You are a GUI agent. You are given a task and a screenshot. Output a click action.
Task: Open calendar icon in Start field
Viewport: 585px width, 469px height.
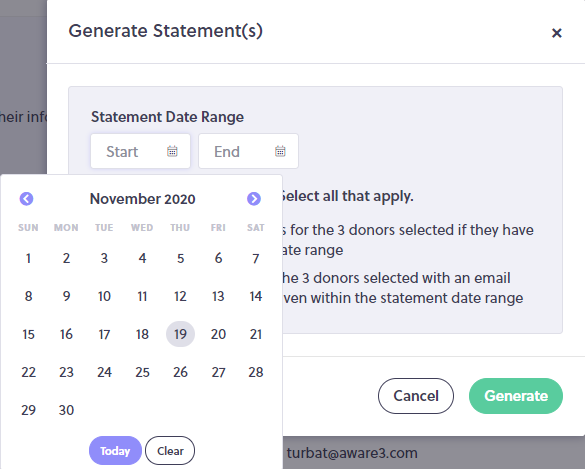point(172,151)
